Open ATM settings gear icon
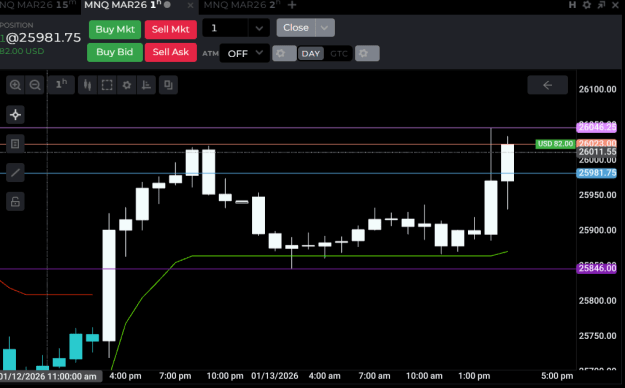 [284, 53]
